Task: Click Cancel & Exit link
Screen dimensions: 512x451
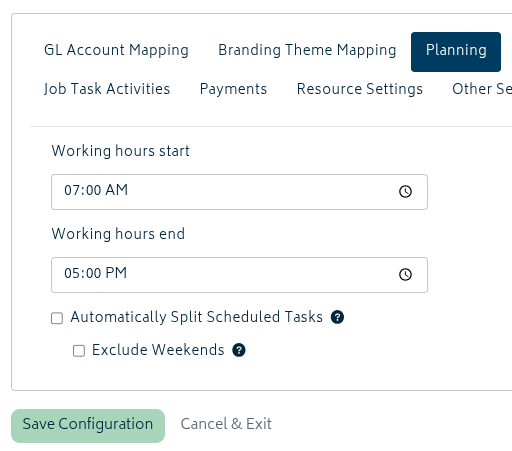Action: pos(226,424)
